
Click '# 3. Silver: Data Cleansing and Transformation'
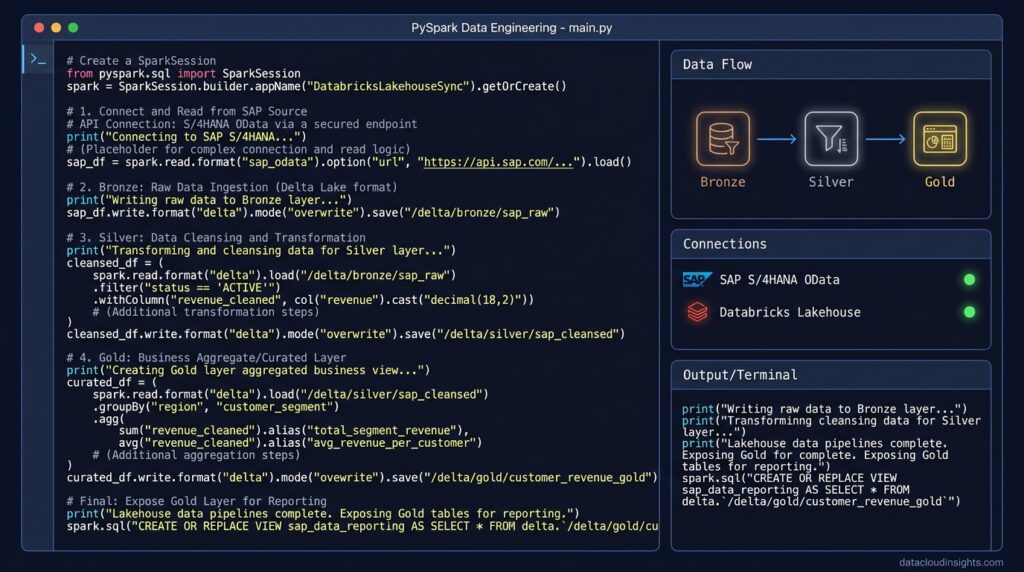216,238
